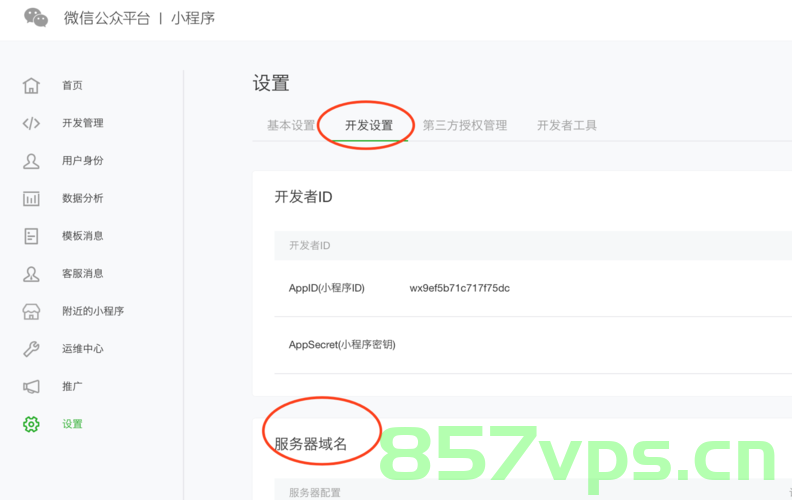792x500 pixels.
Task: Select the green 设置 sidebar item
Action: pyautogui.click(x=72, y=424)
